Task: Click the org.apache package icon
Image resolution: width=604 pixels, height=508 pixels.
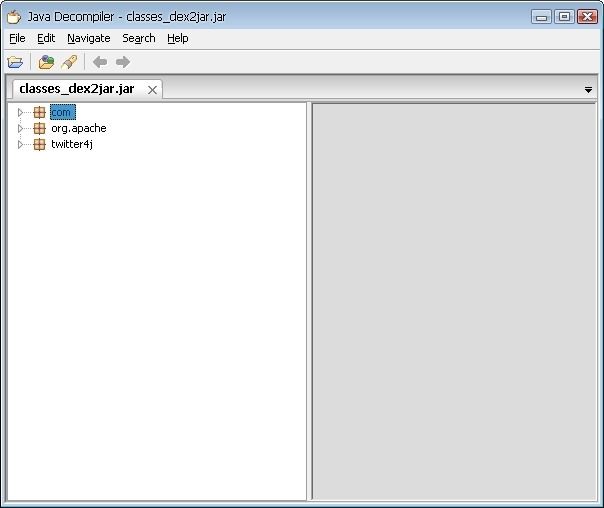Action: [x=39, y=128]
